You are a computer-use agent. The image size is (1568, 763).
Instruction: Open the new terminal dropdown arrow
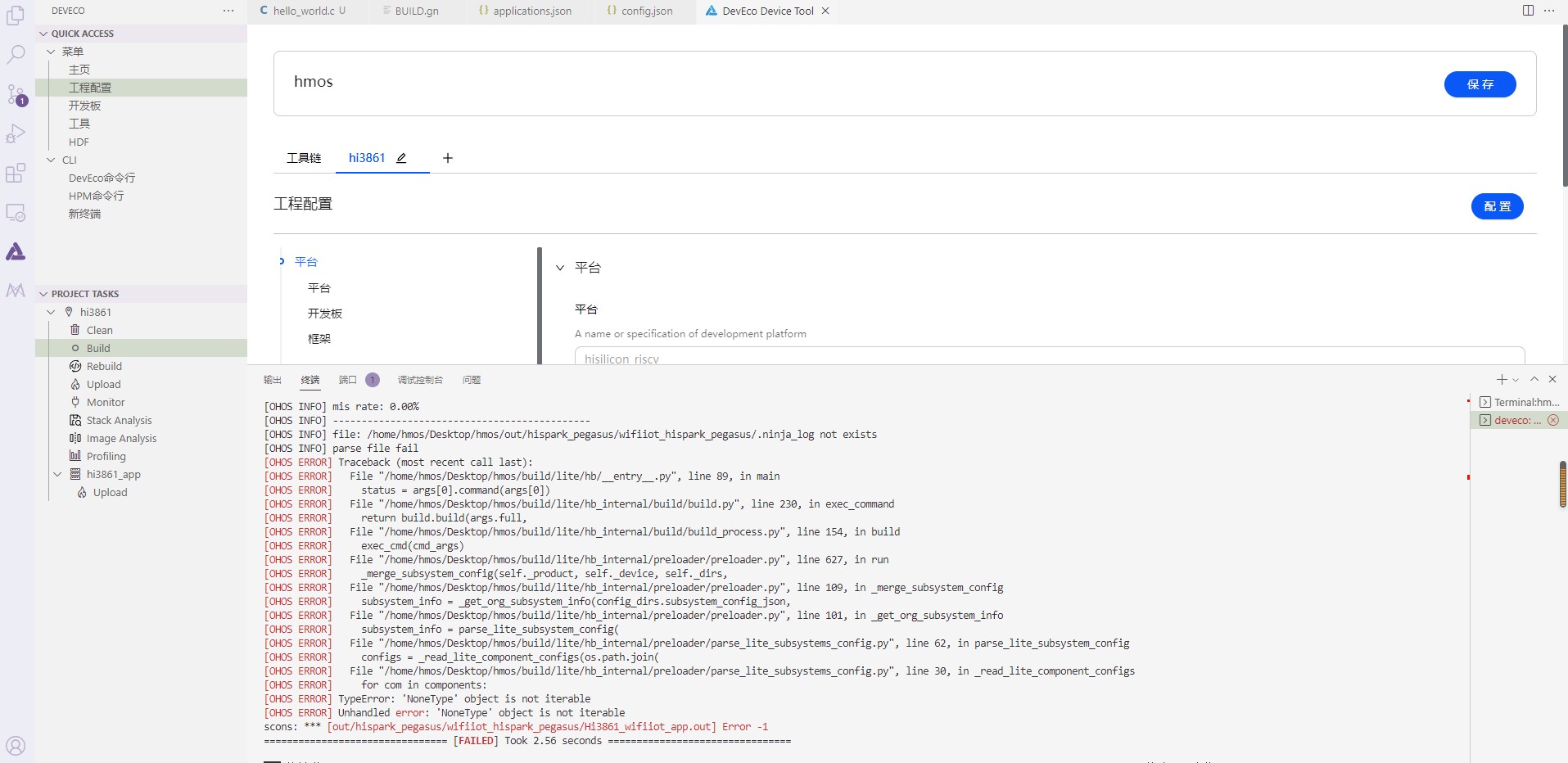click(x=1516, y=380)
